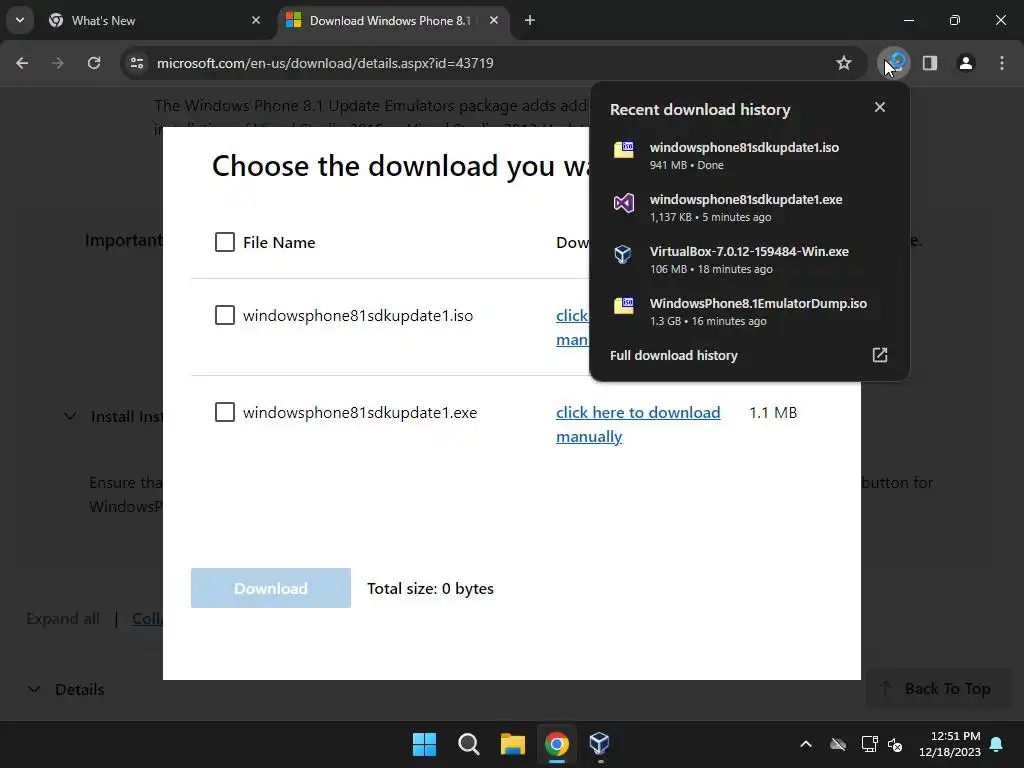The image size is (1024, 768).
Task: Click the address bar URL
Action: click(325, 63)
